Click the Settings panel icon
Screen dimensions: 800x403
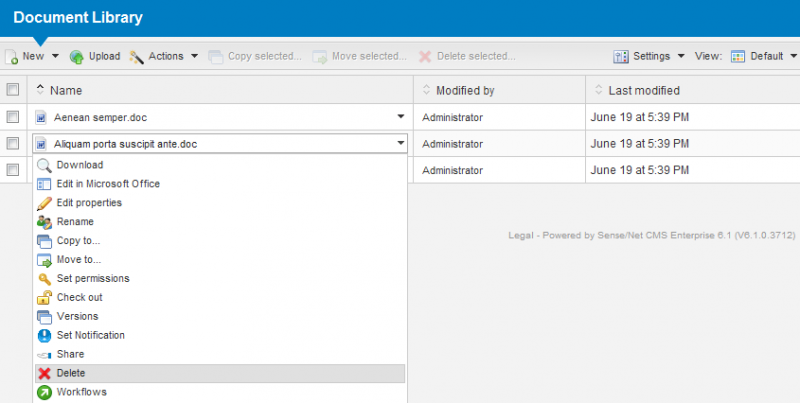(621, 57)
